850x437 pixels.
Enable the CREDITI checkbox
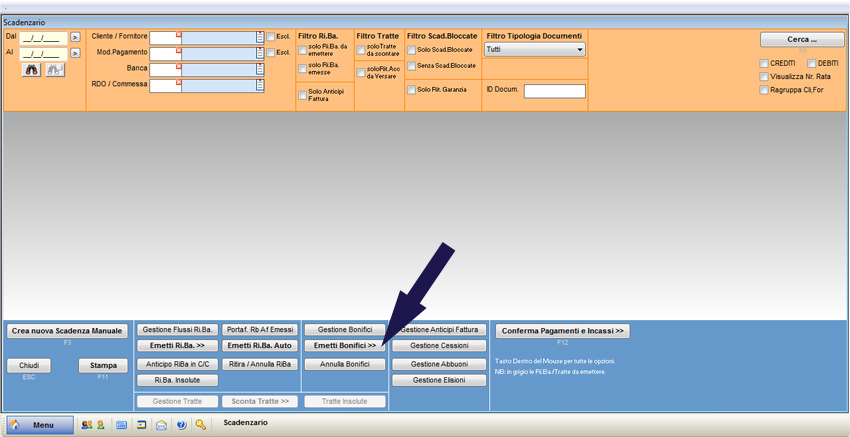tap(764, 63)
